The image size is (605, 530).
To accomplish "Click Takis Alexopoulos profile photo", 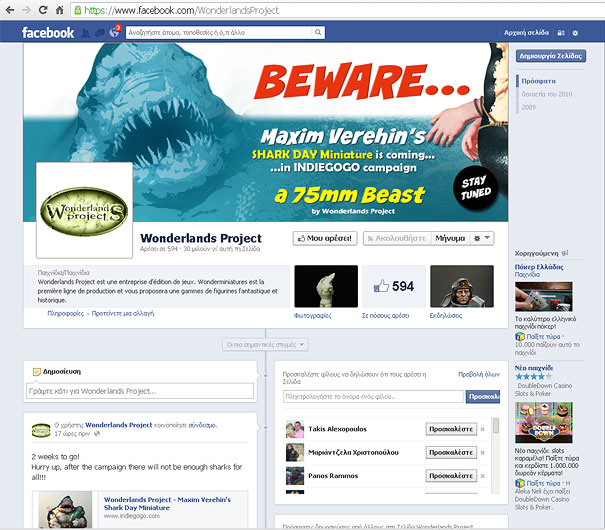I will (295, 429).
